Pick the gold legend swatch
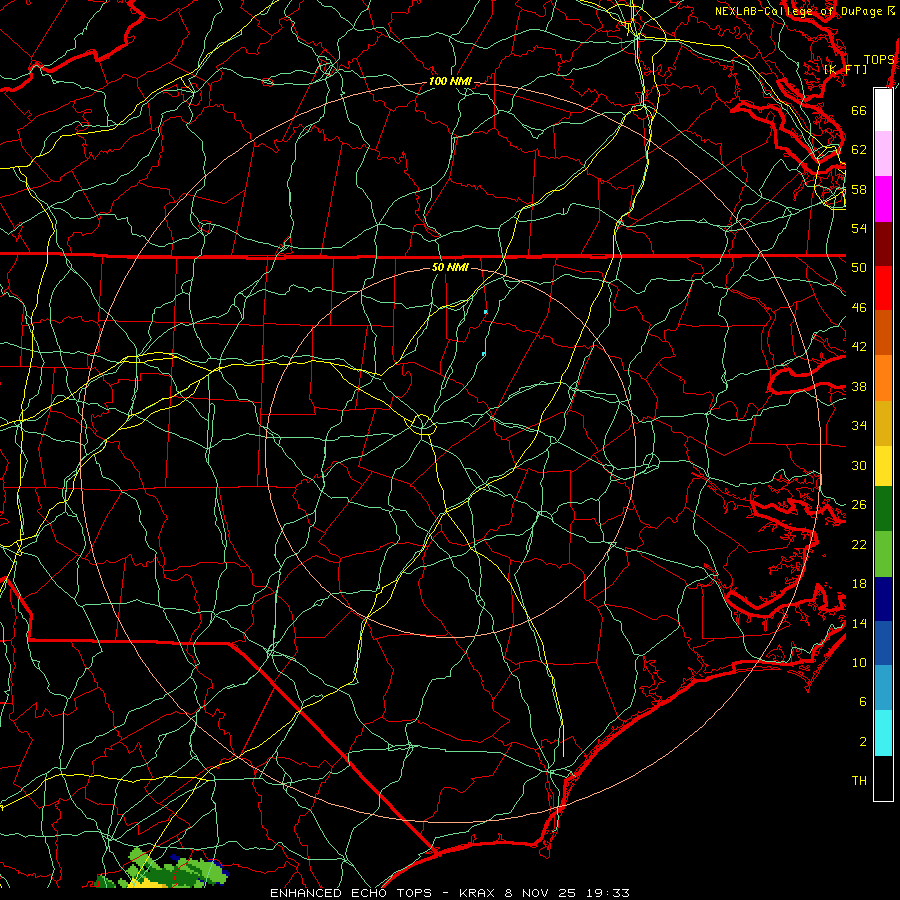The width and height of the screenshot is (900, 900). (883, 423)
